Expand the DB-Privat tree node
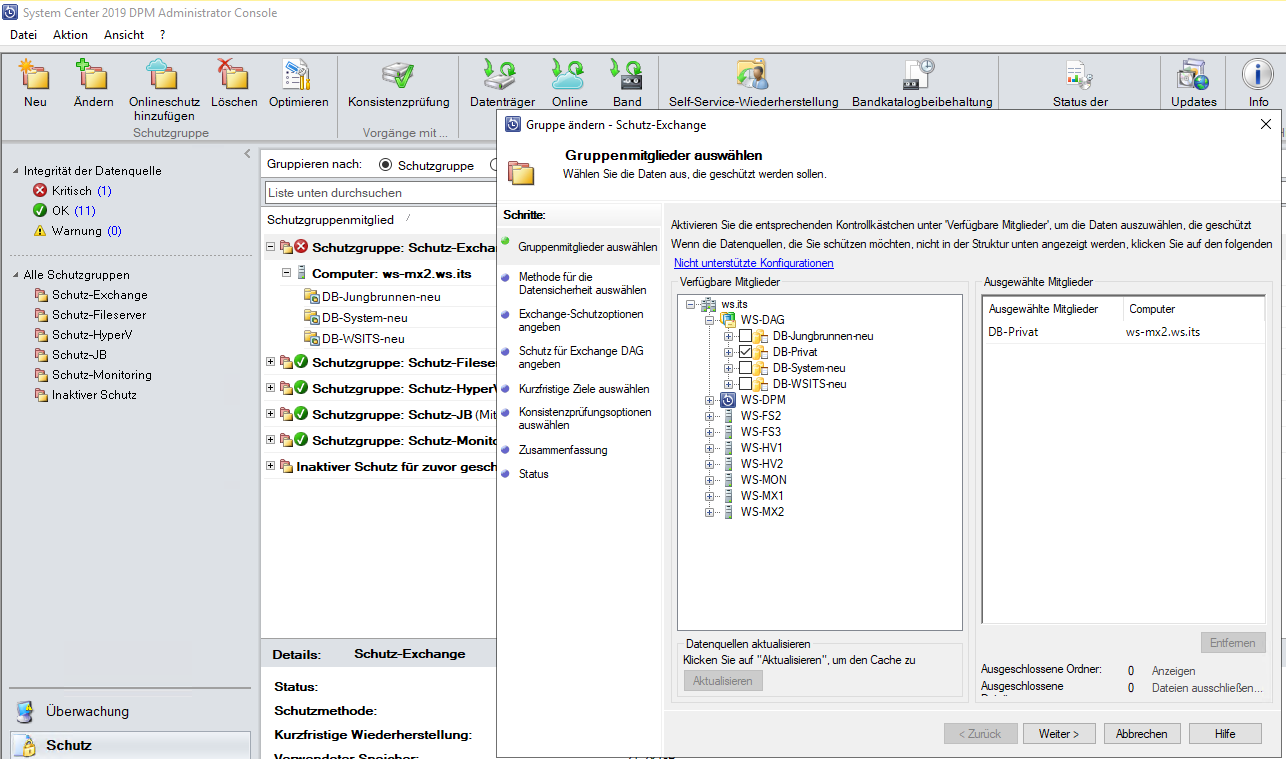1286x759 pixels. tap(728, 352)
